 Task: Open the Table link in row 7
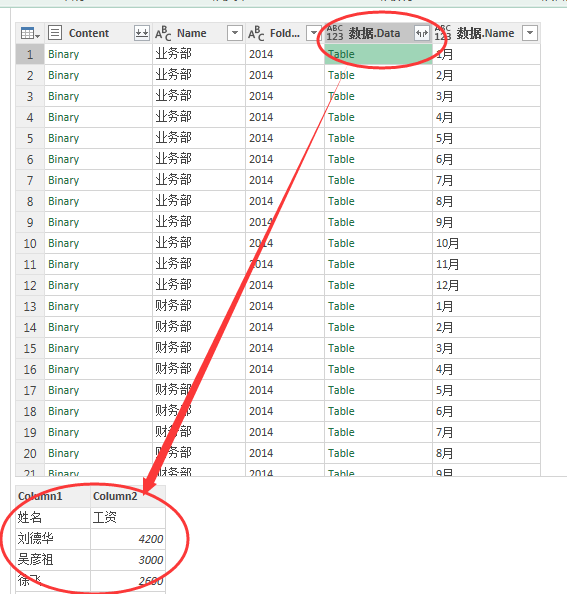(341, 180)
